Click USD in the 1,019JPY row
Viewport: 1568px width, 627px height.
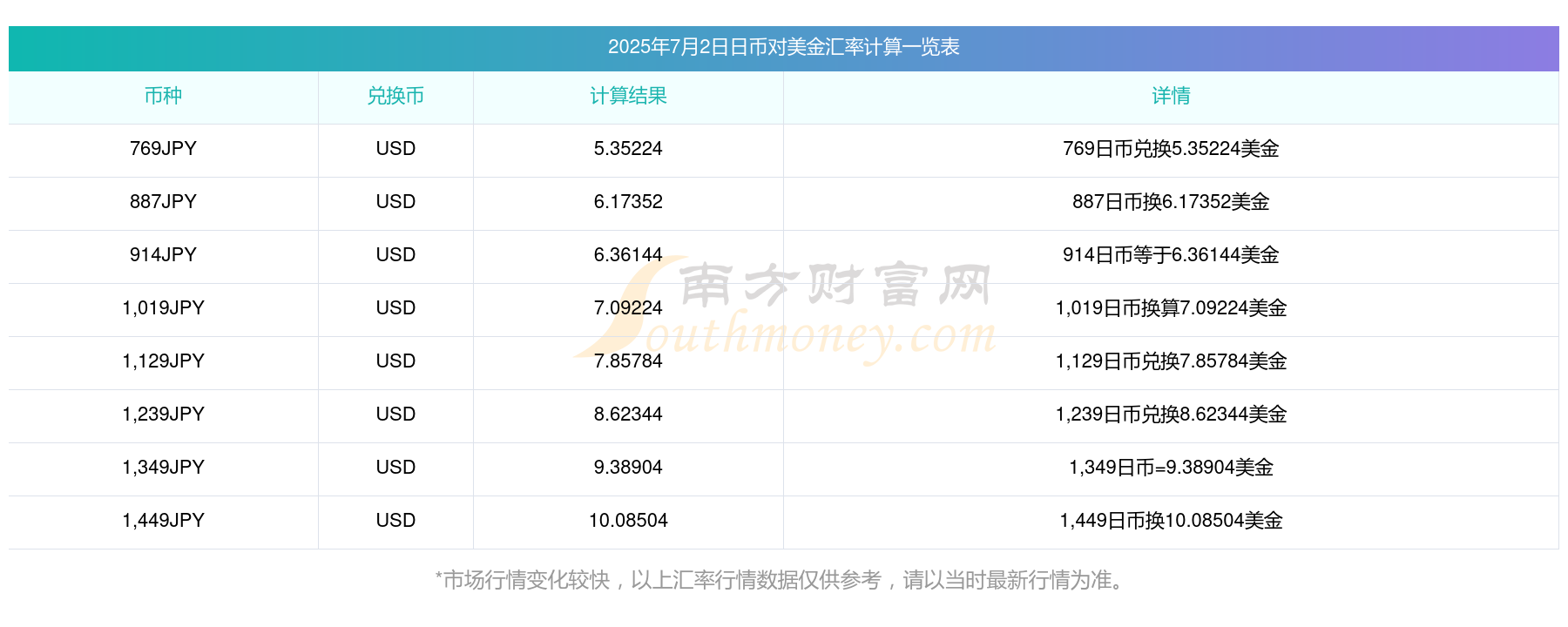coord(395,308)
